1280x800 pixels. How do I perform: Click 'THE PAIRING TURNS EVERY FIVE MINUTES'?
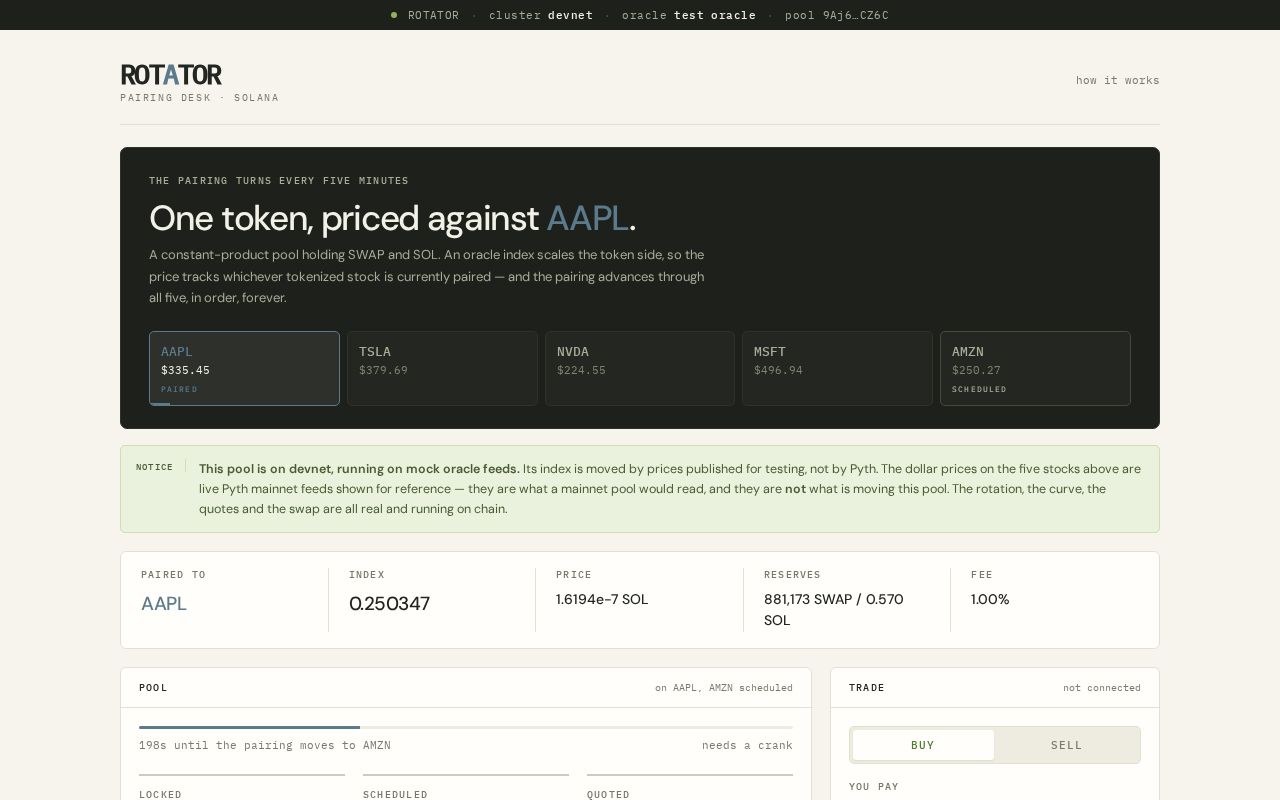tap(279, 181)
